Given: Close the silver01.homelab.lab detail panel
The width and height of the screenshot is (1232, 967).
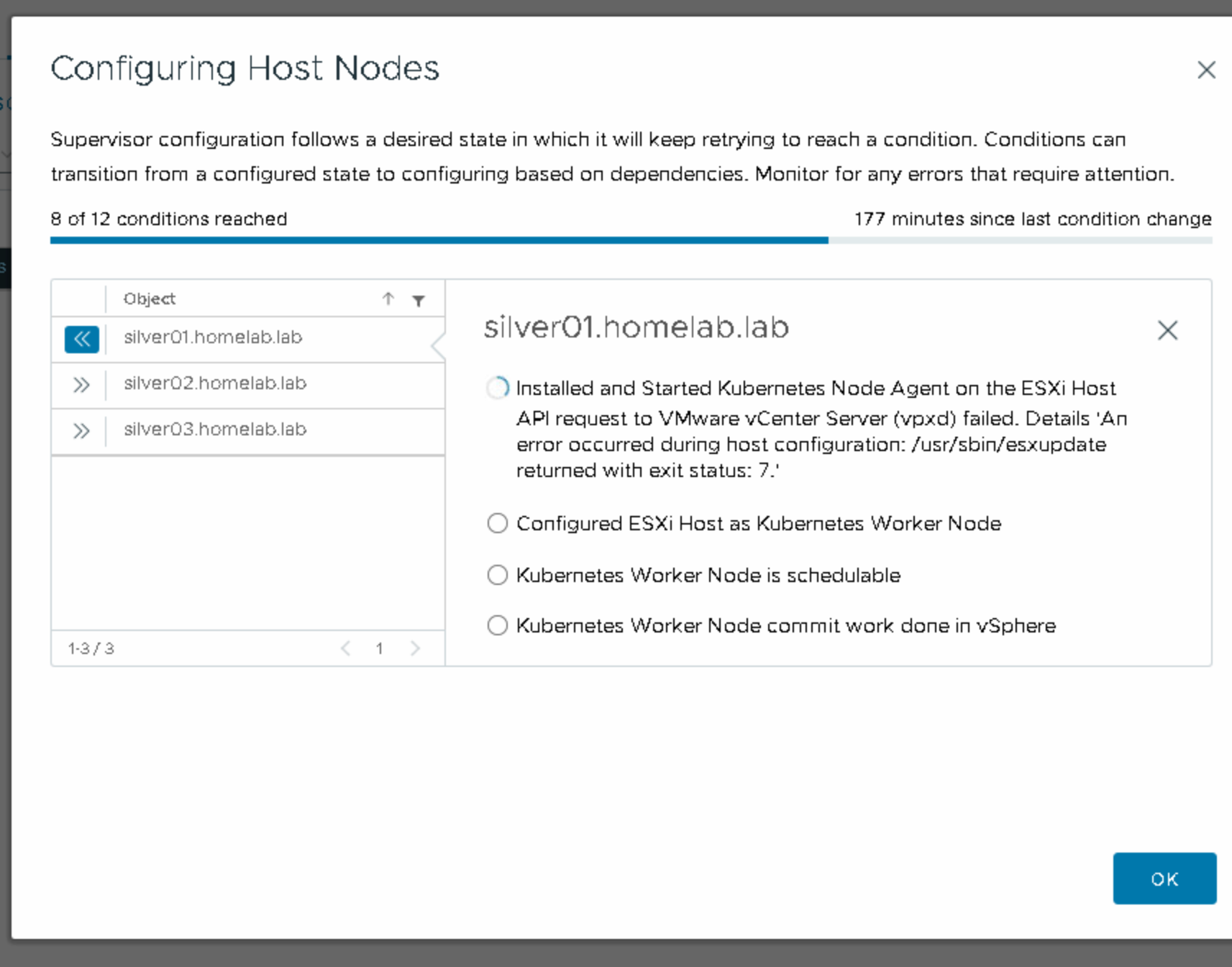Looking at the screenshot, I should point(1167,330).
